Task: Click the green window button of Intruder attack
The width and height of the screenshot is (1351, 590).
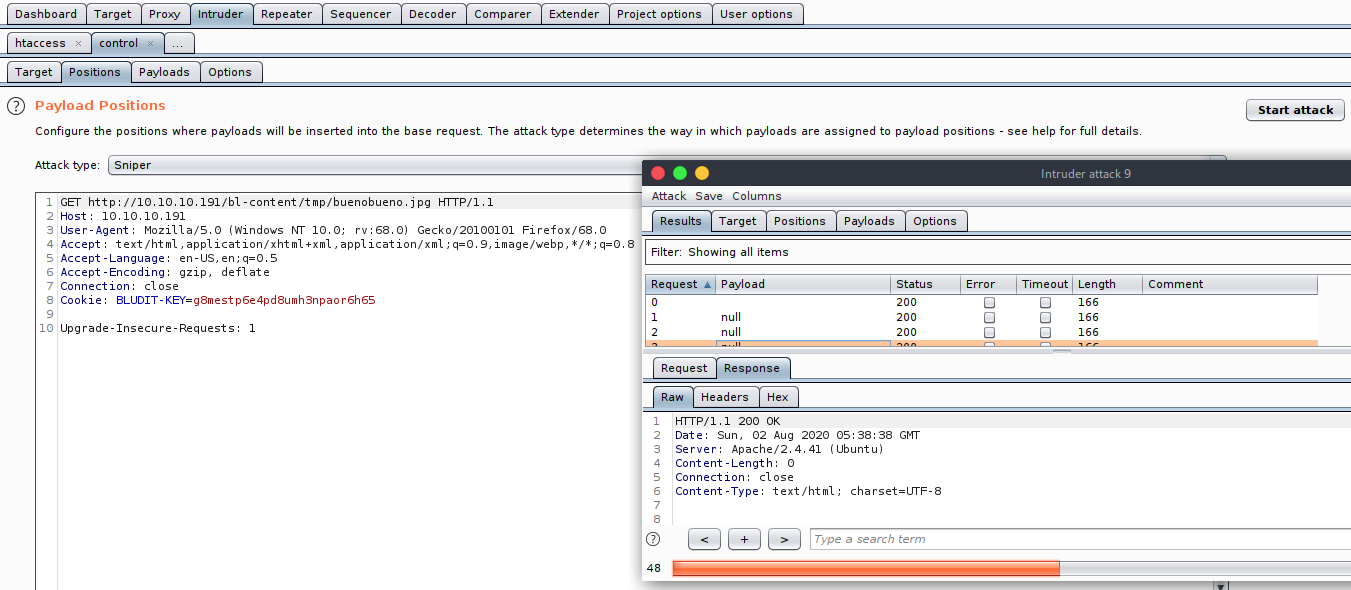Action: click(x=680, y=173)
